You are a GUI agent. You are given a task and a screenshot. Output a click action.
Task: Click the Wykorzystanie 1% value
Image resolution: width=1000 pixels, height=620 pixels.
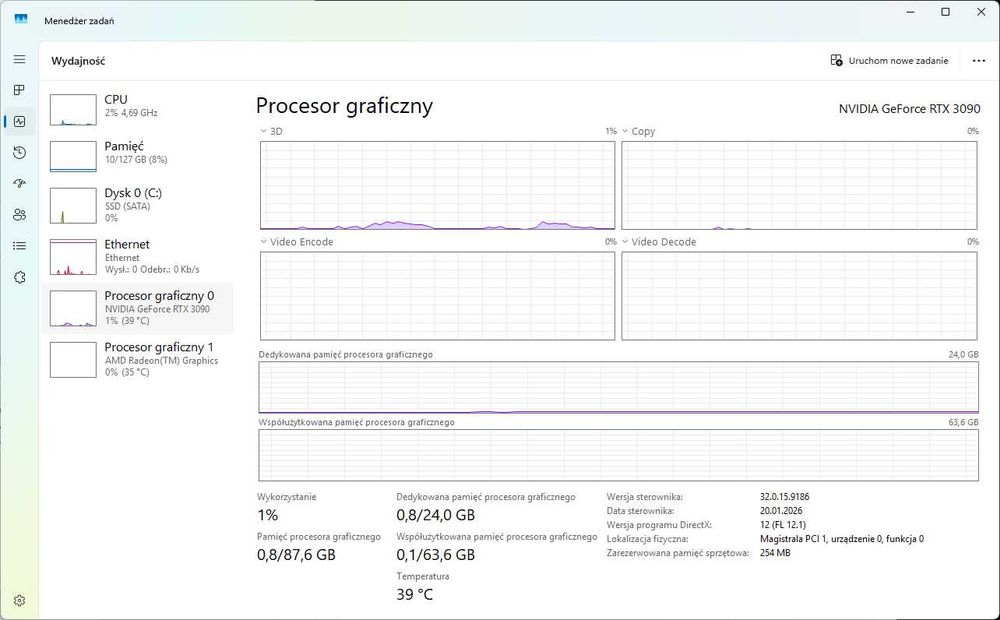(268, 515)
